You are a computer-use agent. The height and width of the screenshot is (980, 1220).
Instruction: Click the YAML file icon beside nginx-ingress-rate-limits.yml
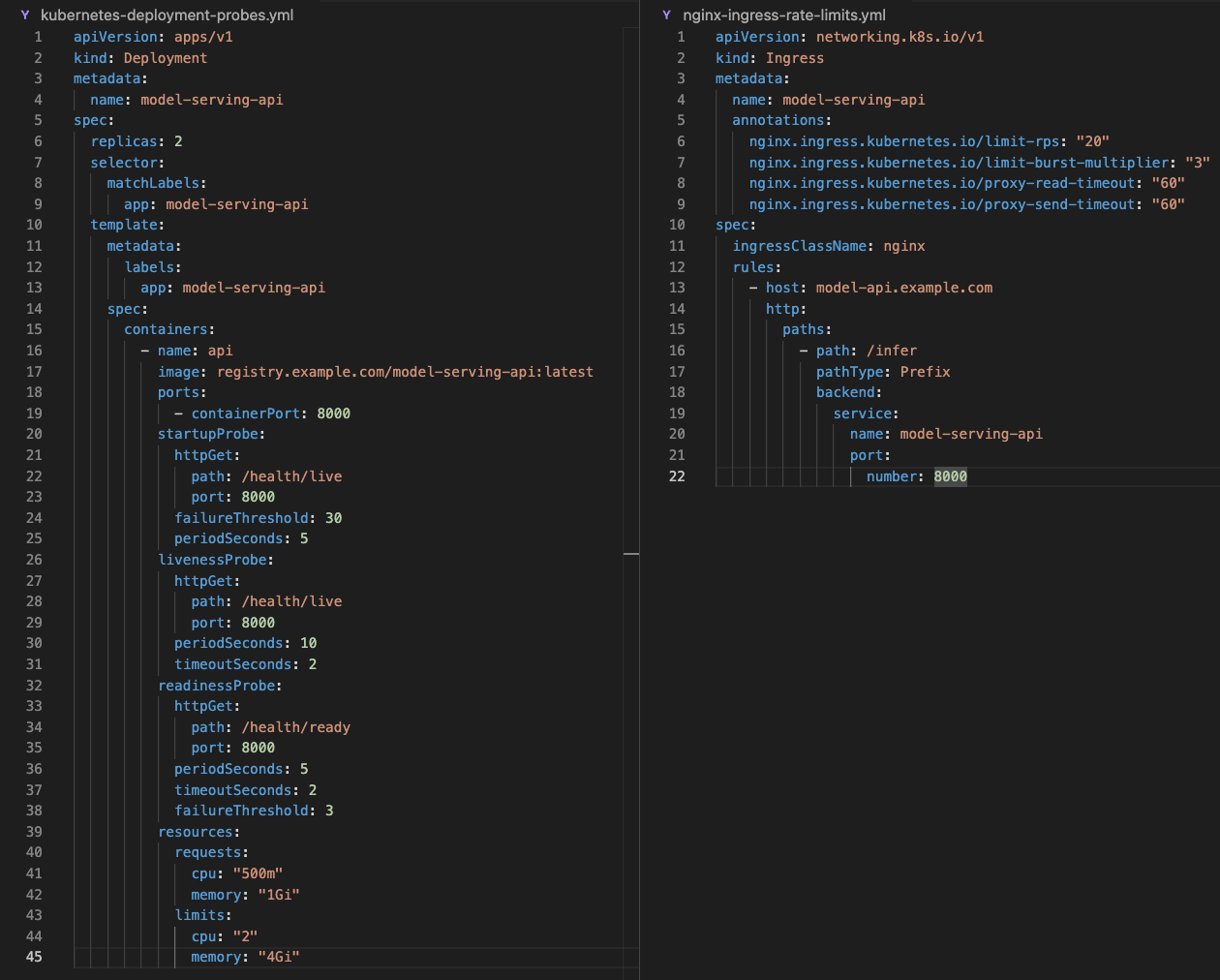tap(666, 15)
